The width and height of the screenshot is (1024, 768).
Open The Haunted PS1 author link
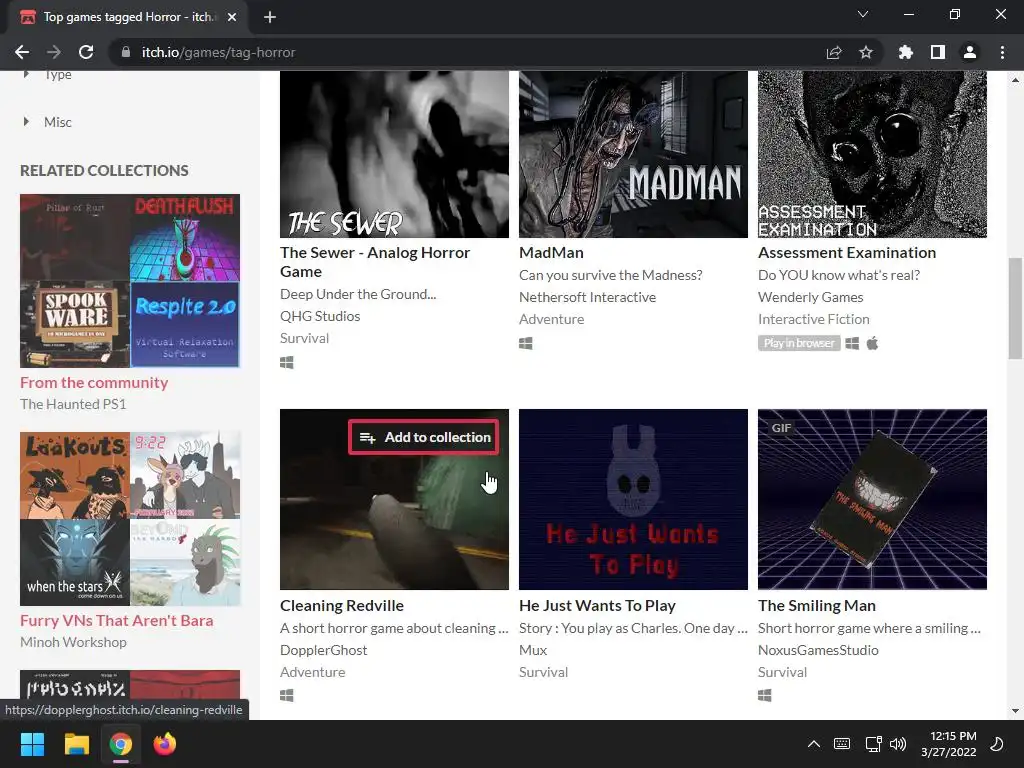pos(73,404)
